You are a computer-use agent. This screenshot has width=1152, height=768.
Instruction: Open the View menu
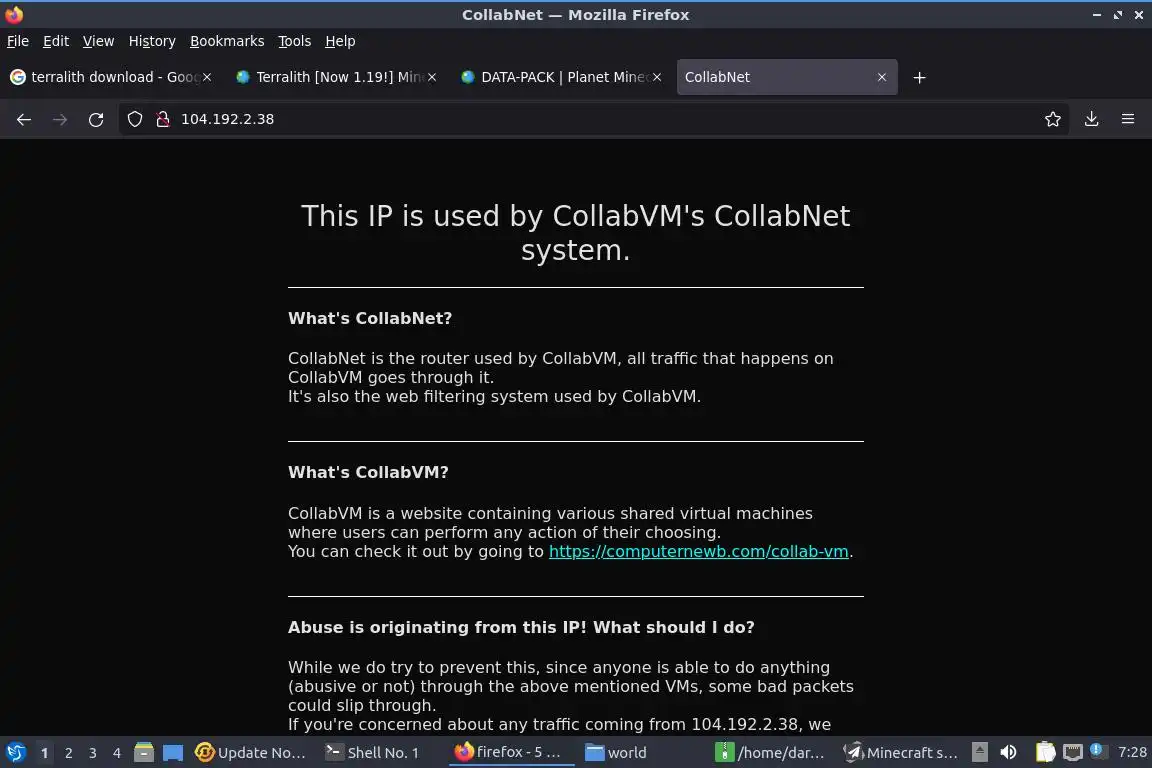click(x=98, y=41)
